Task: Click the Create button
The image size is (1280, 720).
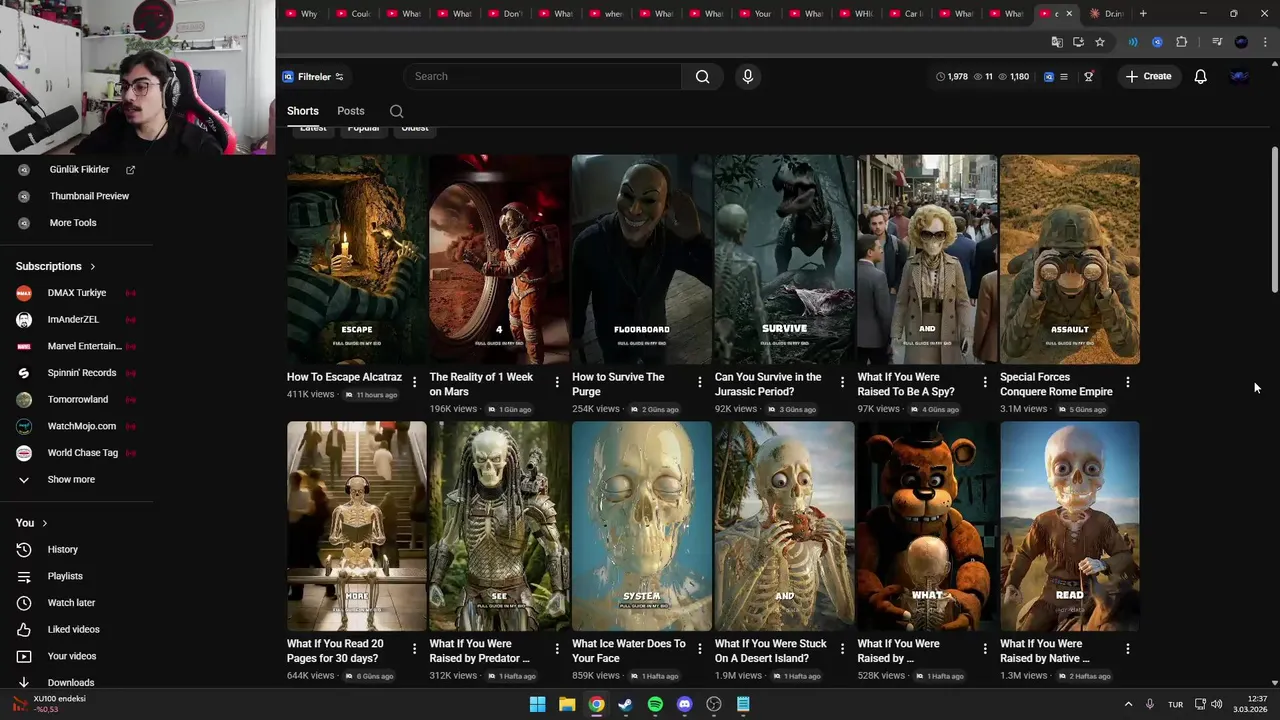Action: click(x=1148, y=76)
